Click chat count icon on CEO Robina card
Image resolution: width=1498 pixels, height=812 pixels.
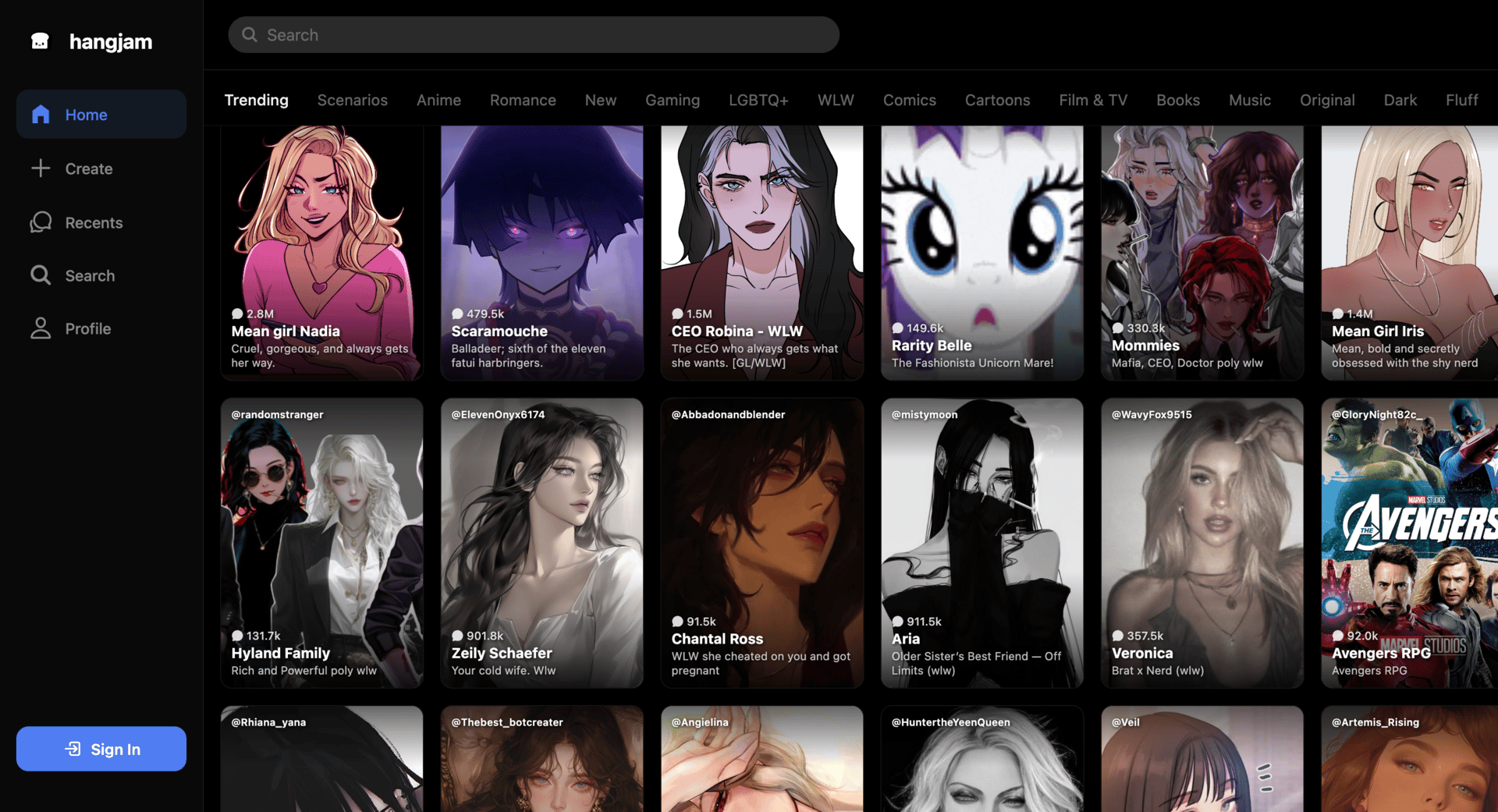pyautogui.click(x=677, y=314)
